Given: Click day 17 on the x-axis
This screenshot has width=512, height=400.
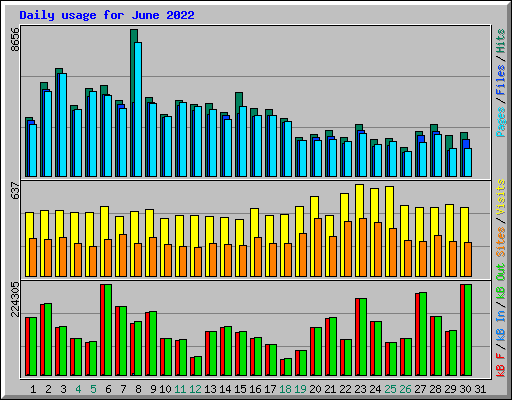Looking at the screenshot, I should [270, 389].
